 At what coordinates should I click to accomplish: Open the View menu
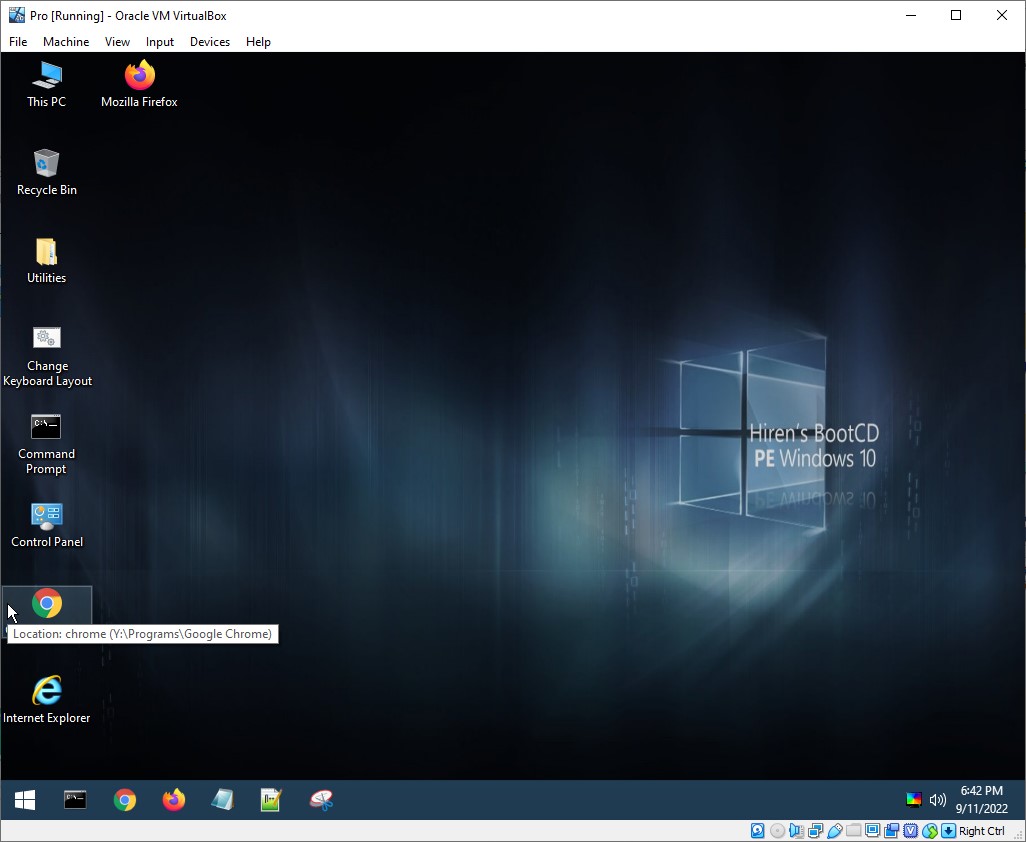[x=117, y=41]
